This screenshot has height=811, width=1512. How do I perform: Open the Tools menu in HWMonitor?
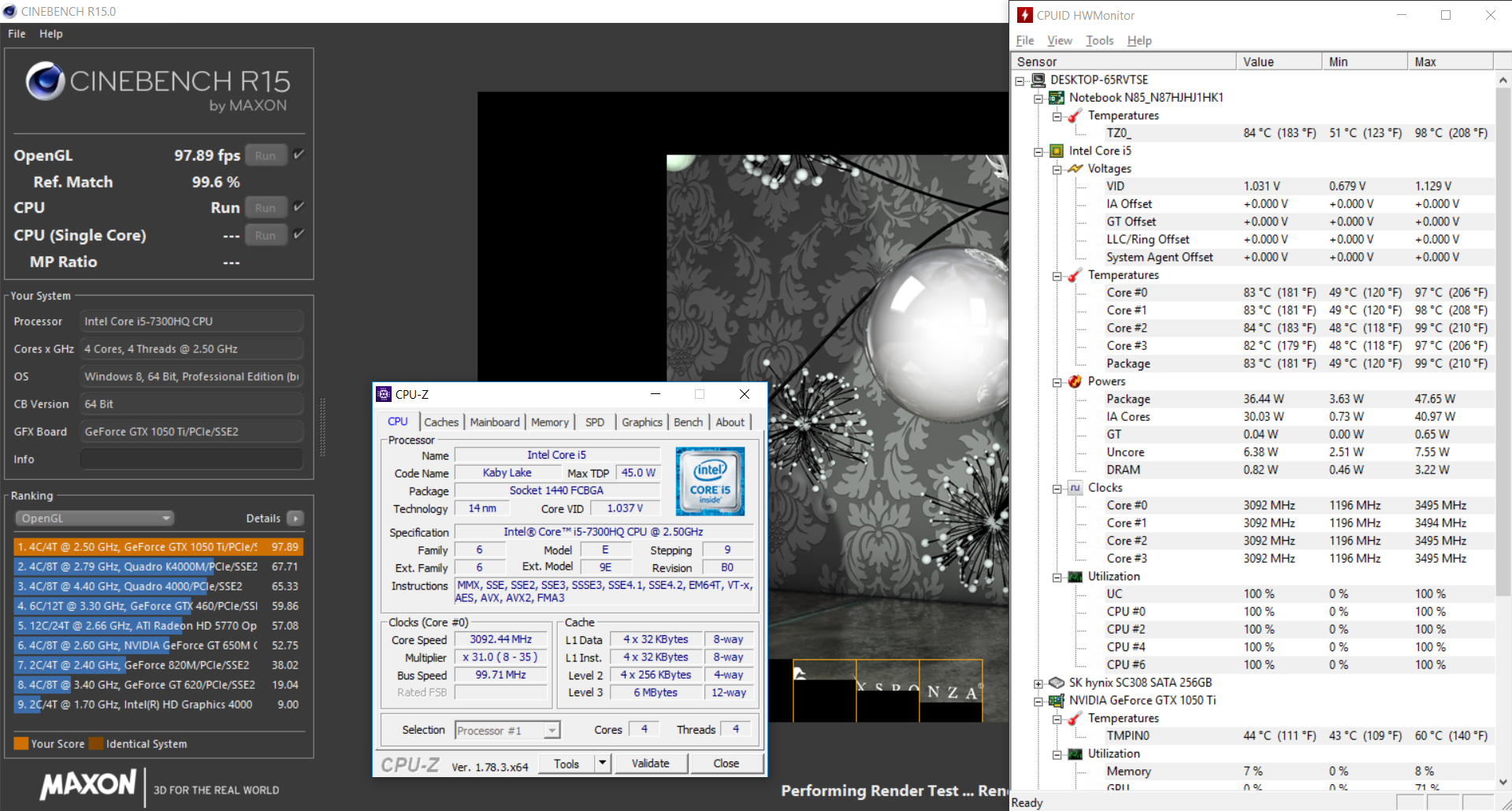pyautogui.click(x=1099, y=40)
